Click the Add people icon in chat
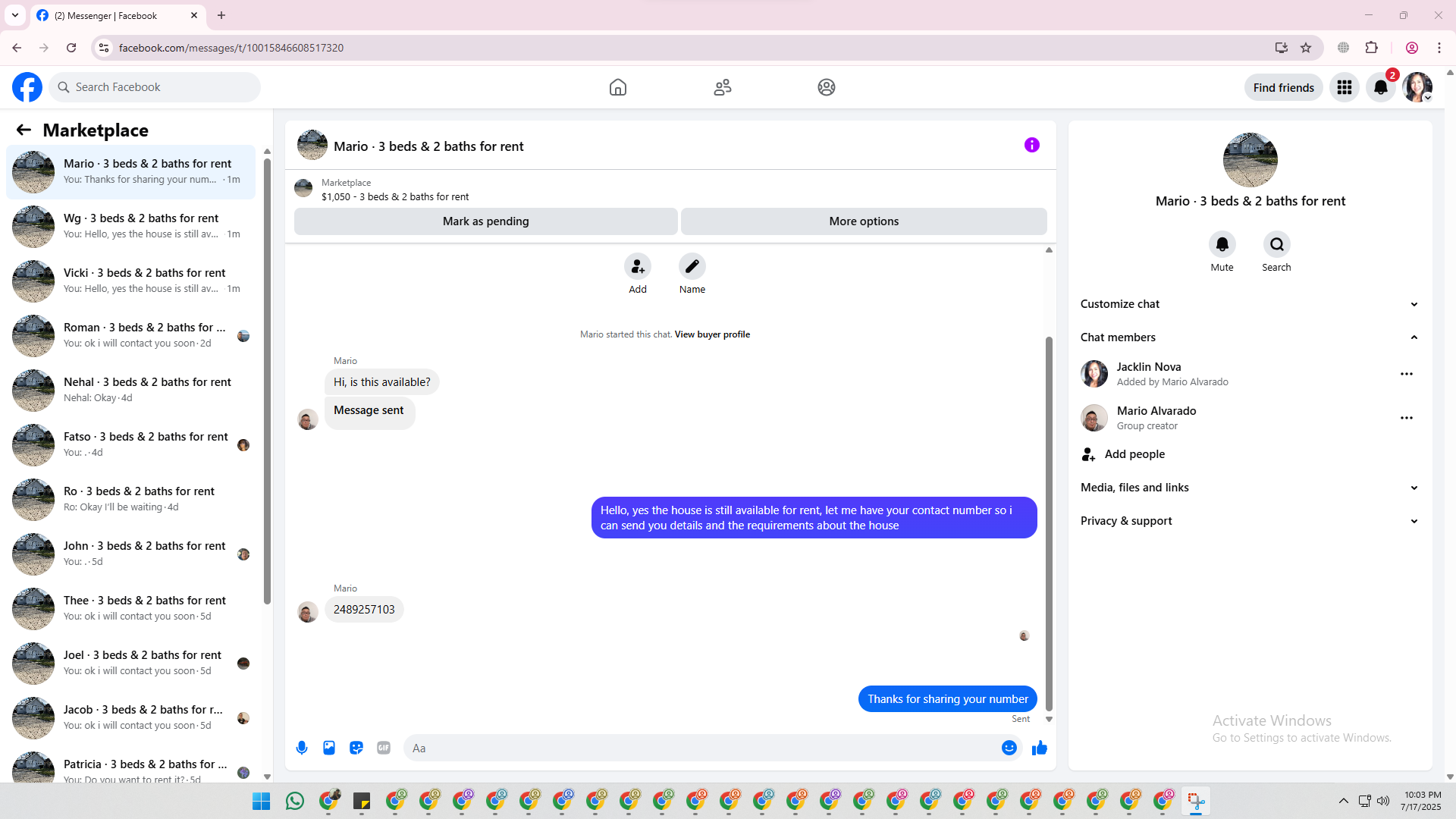The image size is (1456, 819). (x=638, y=267)
